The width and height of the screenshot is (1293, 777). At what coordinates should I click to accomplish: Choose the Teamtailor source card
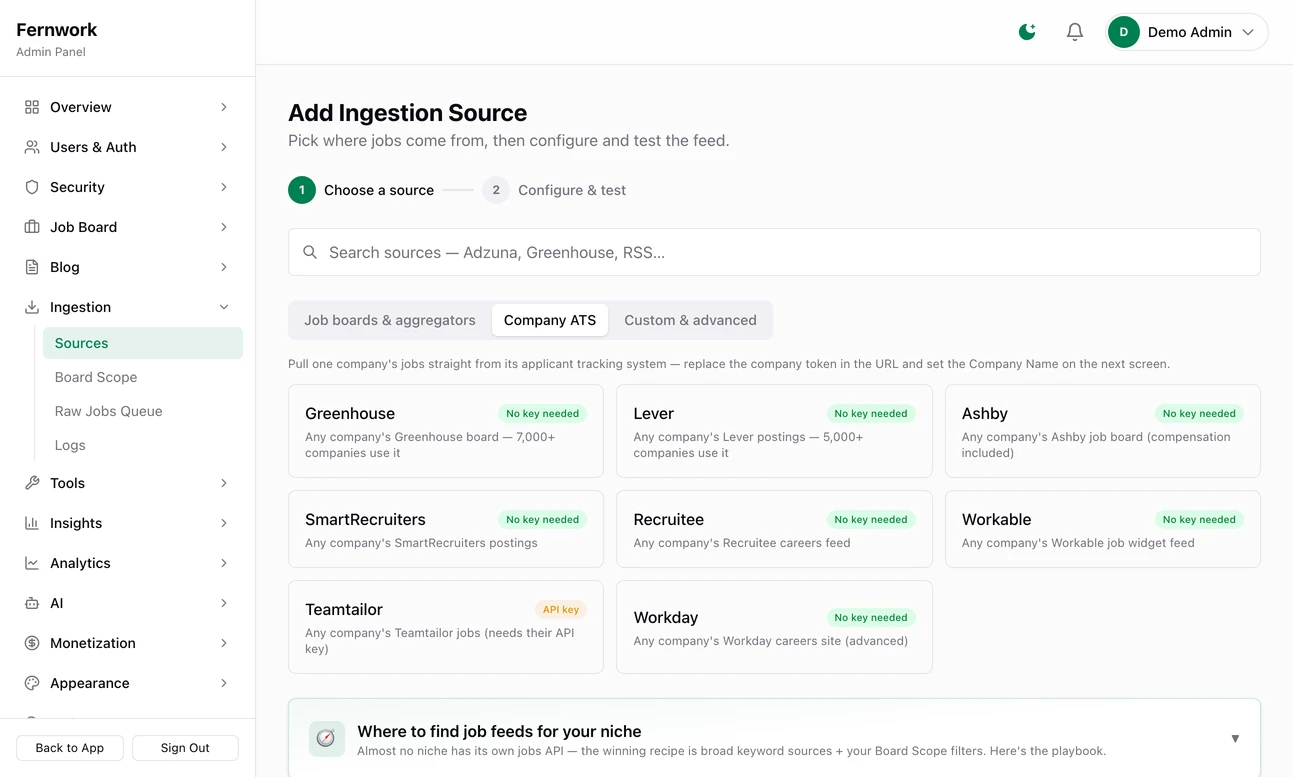coord(446,627)
